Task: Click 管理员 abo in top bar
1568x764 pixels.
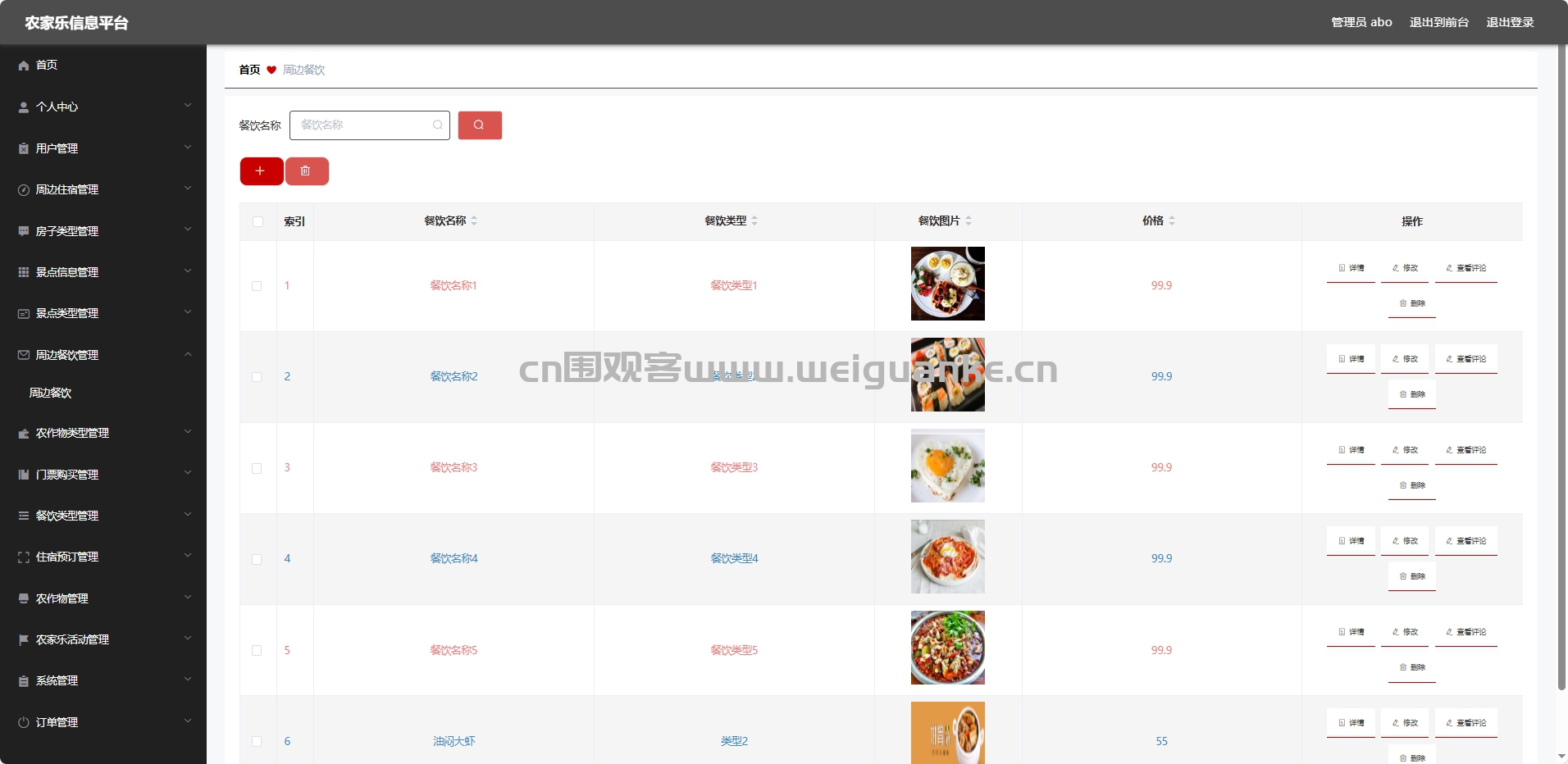Action: pos(1361,22)
